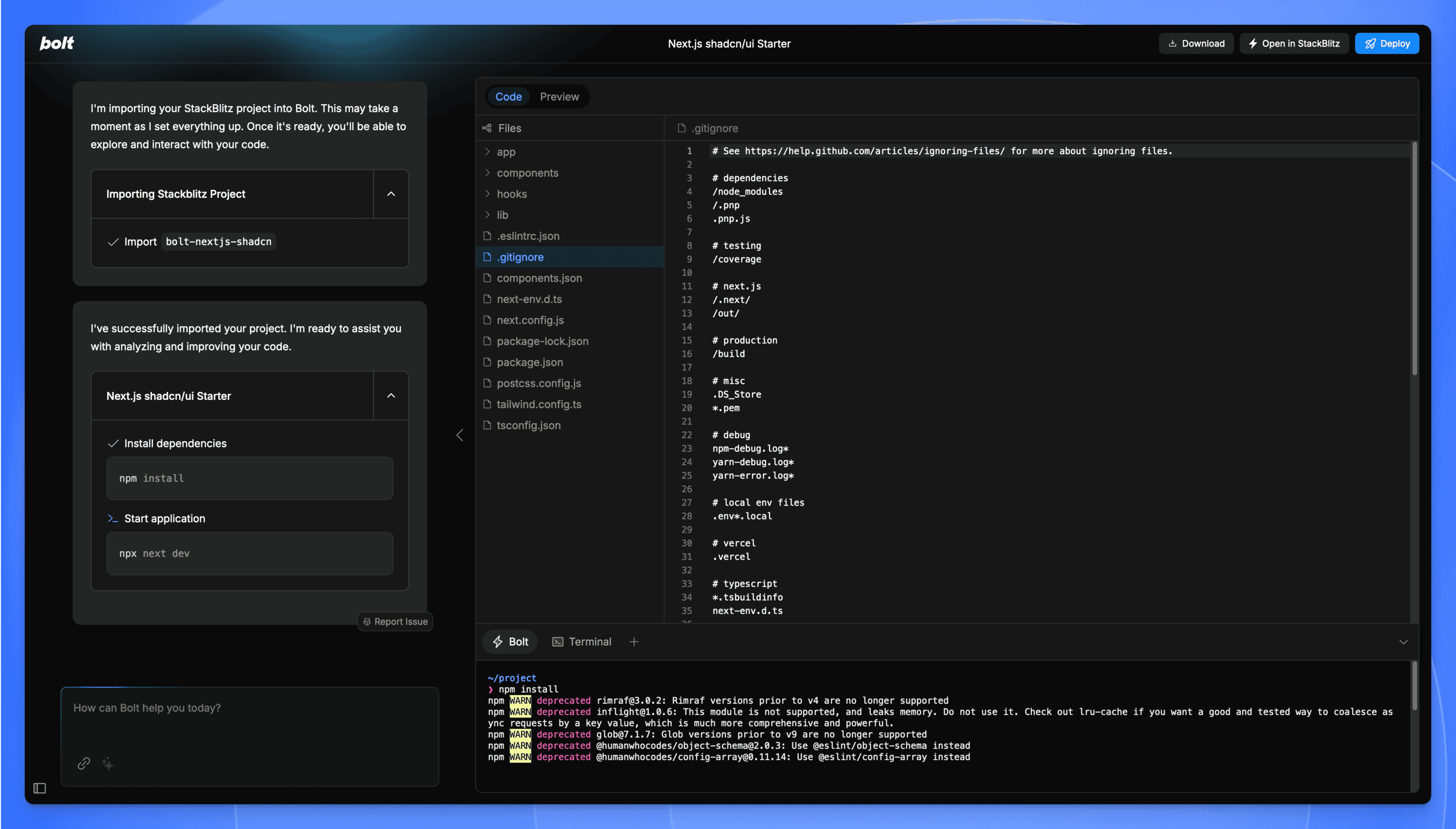The image size is (1456, 829).
Task: Click the npx next dev command box
Action: point(249,553)
